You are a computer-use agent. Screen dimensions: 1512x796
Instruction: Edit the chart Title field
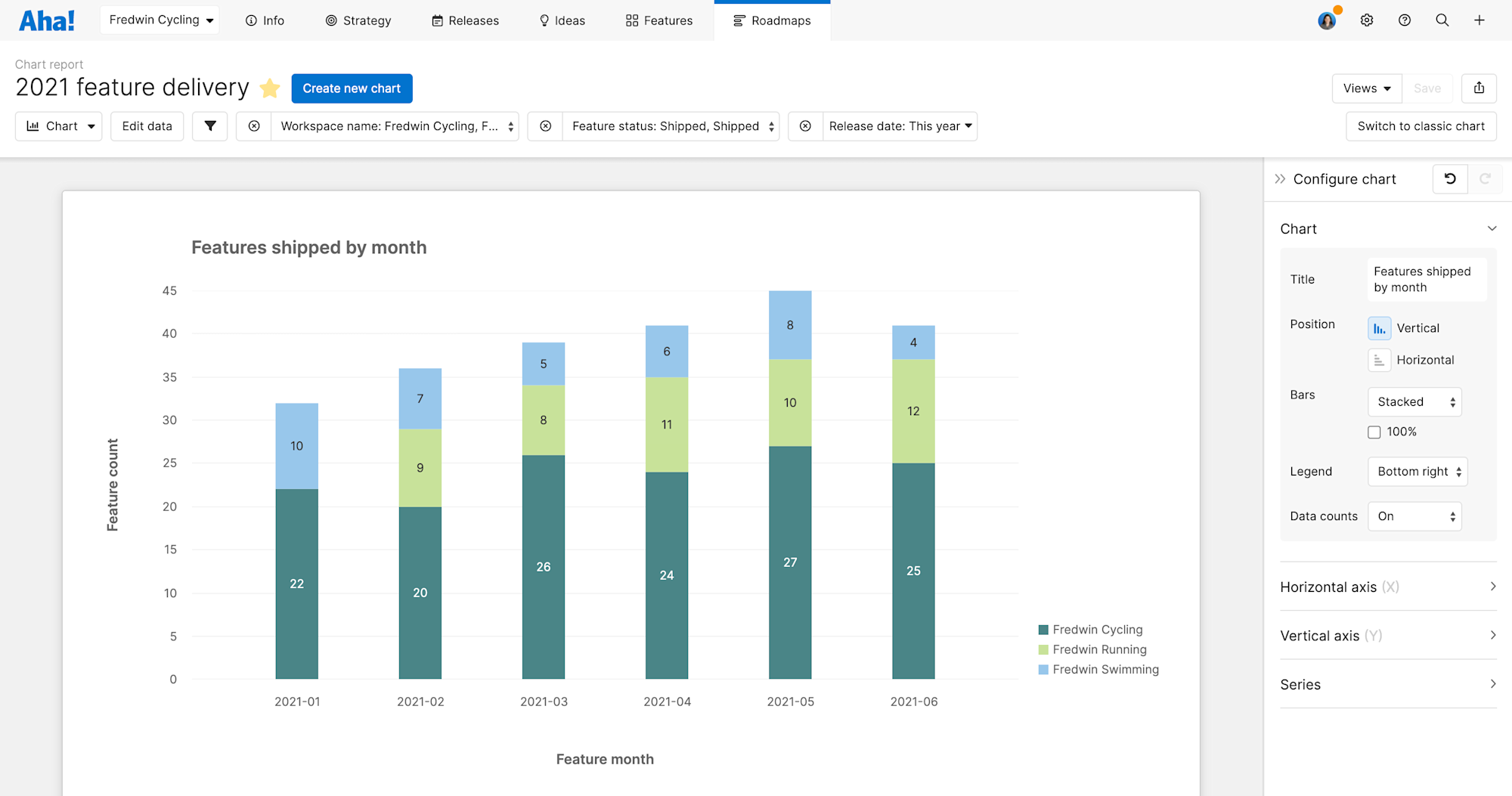pyautogui.click(x=1426, y=278)
